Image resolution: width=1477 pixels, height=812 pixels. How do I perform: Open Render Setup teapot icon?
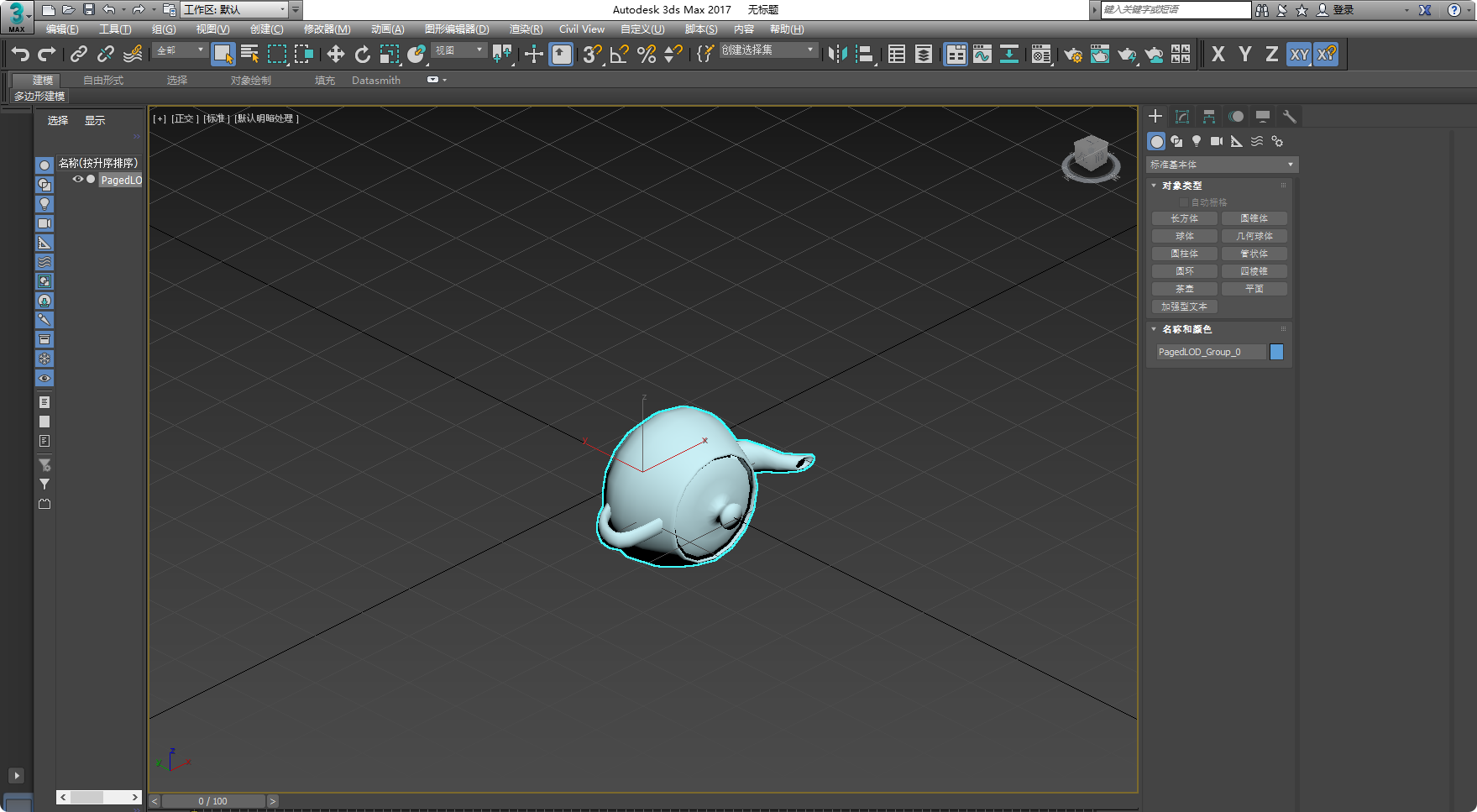coord(1073,55)
